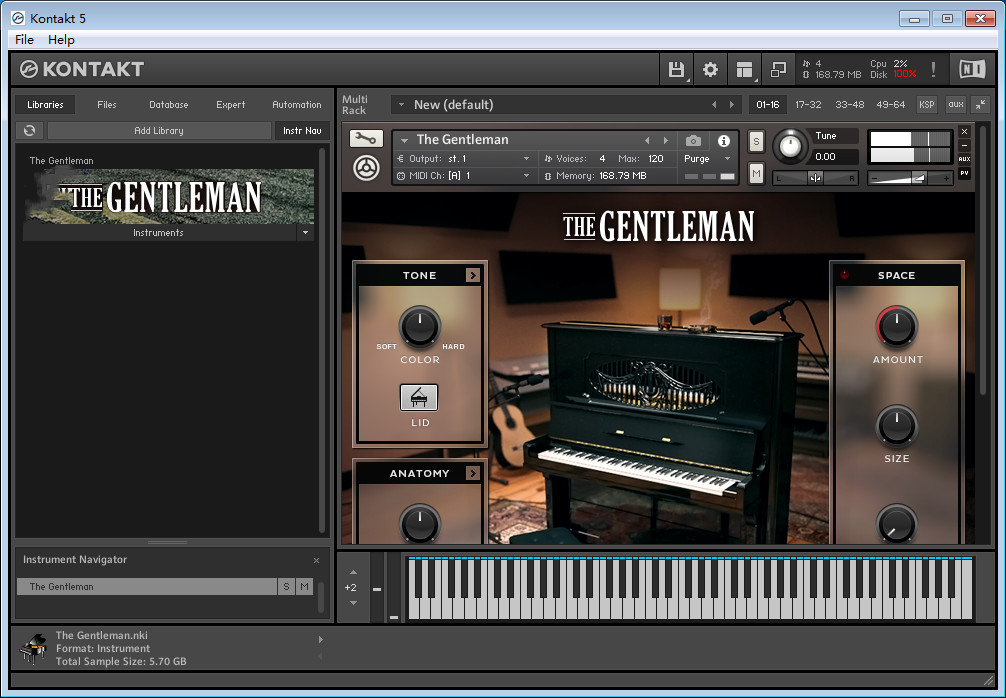This screenshot has width=1006, height=698.
Task: Click the pan center icon
Action: [x=815, y=178]
